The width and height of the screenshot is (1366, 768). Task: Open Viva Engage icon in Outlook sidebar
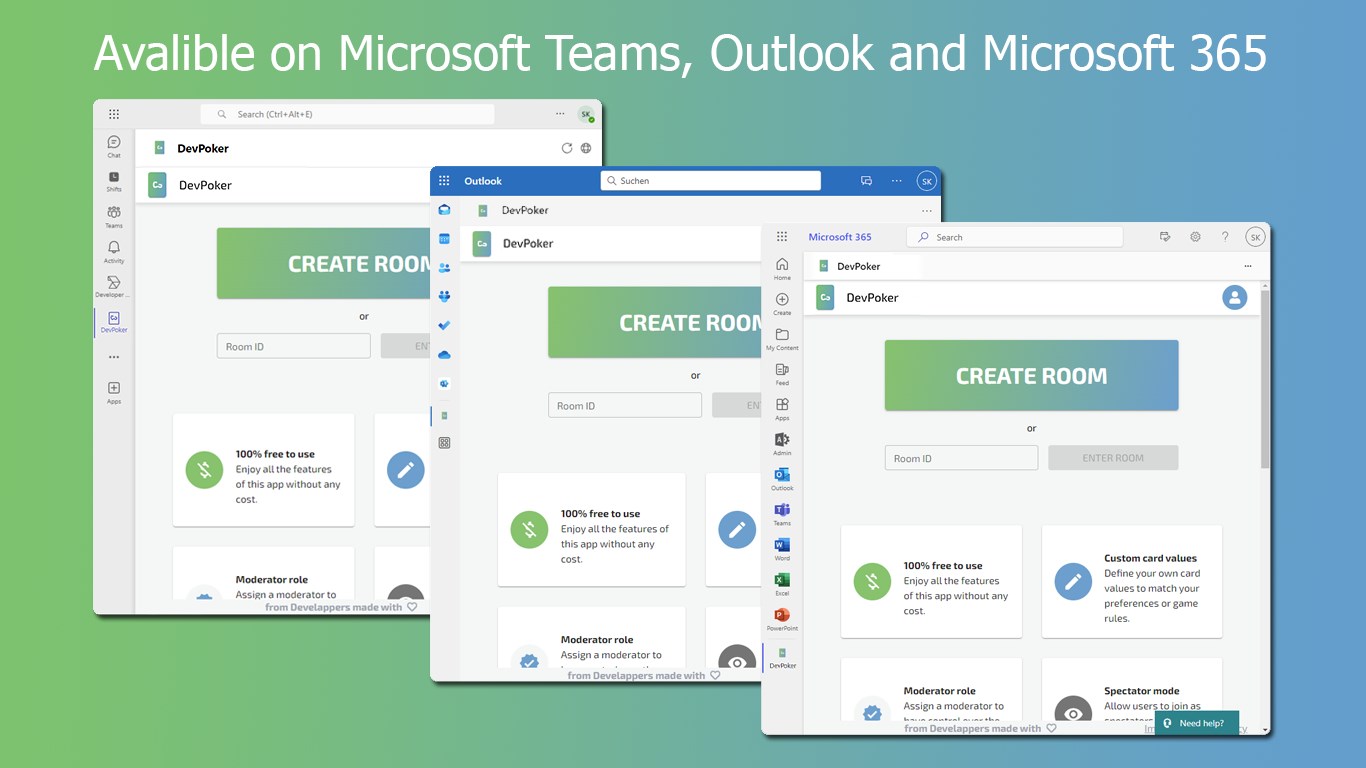point(444,384)
